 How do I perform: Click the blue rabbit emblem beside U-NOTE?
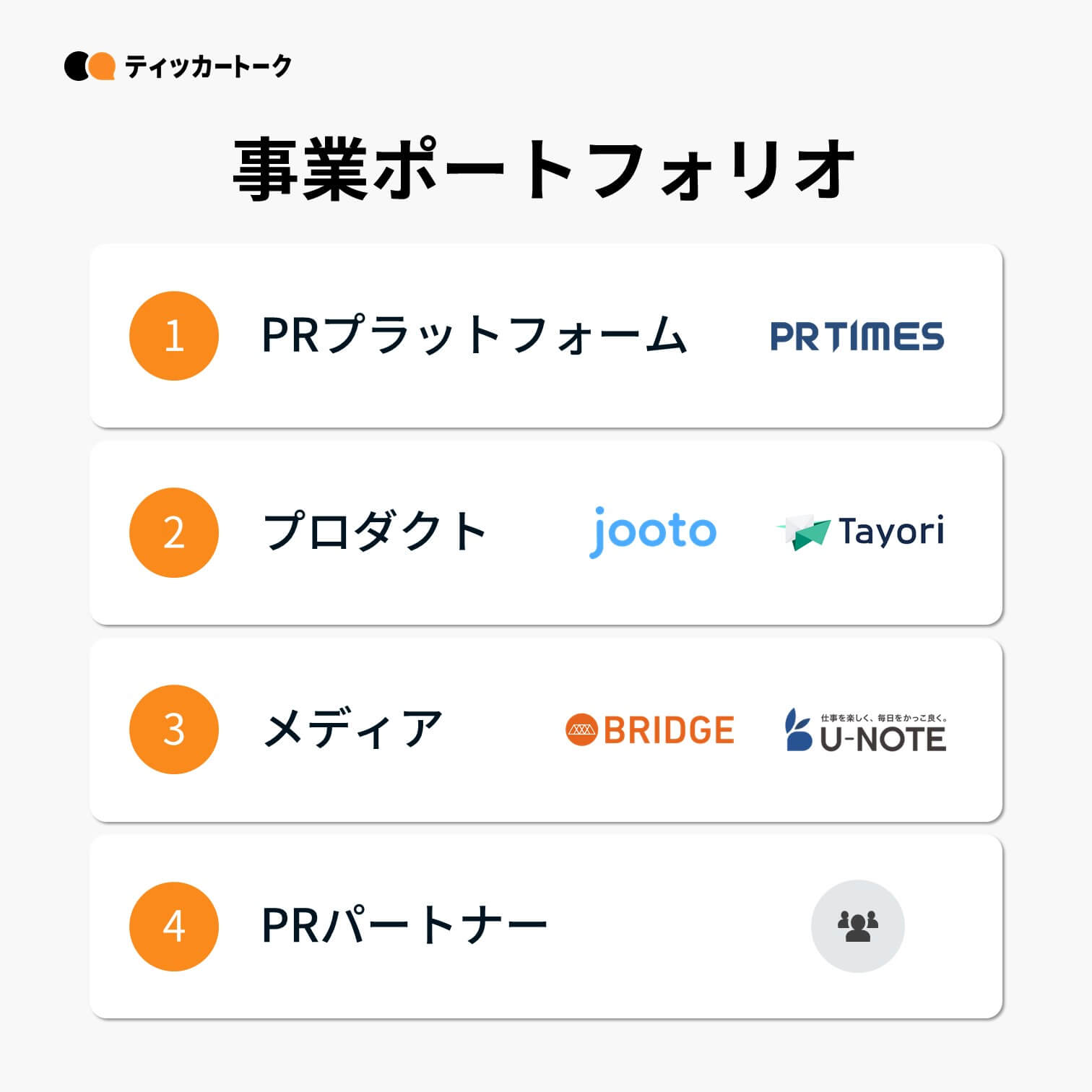pos(798,730)
